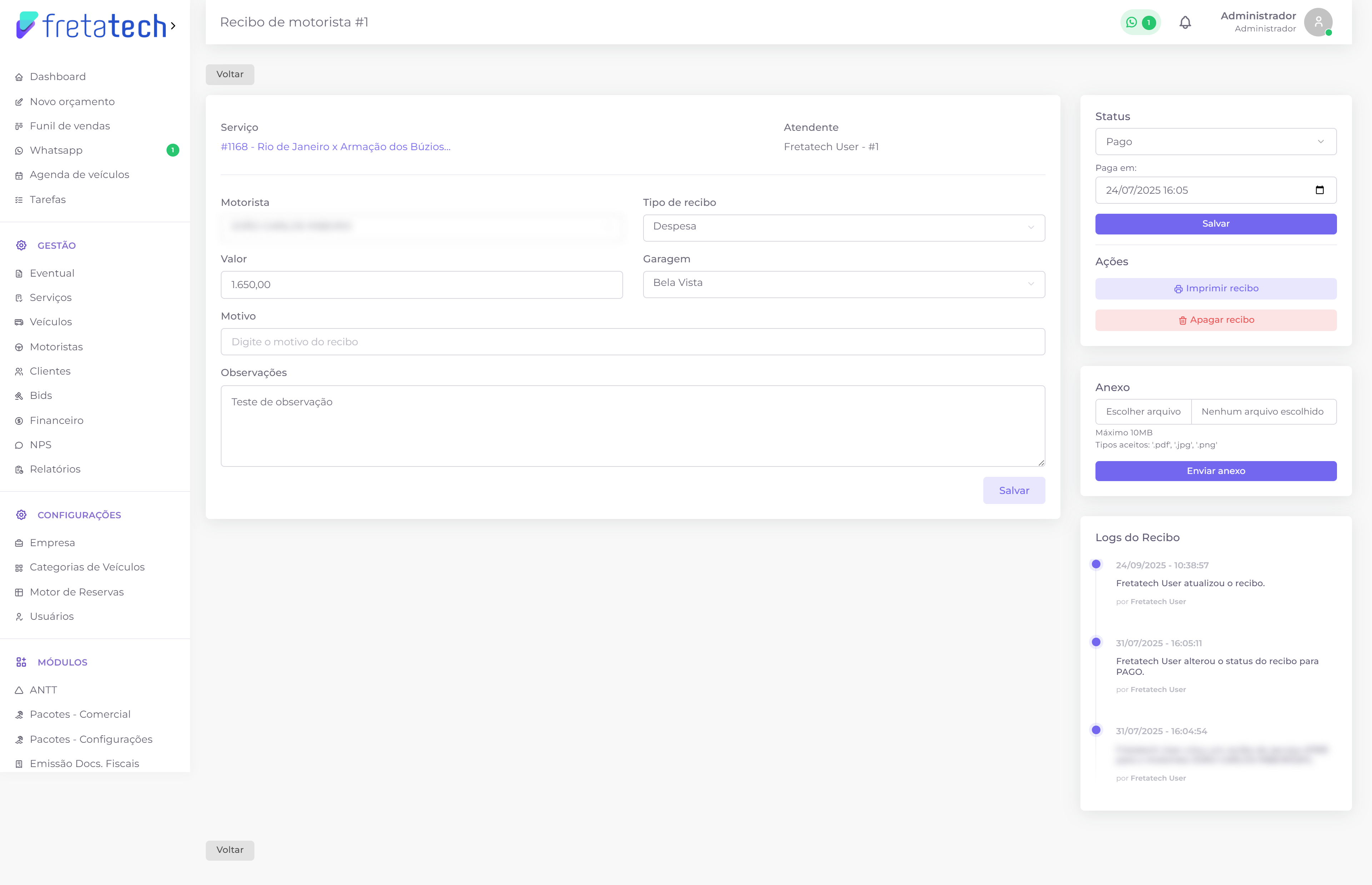Click the top Voltar button

[230, 75]
